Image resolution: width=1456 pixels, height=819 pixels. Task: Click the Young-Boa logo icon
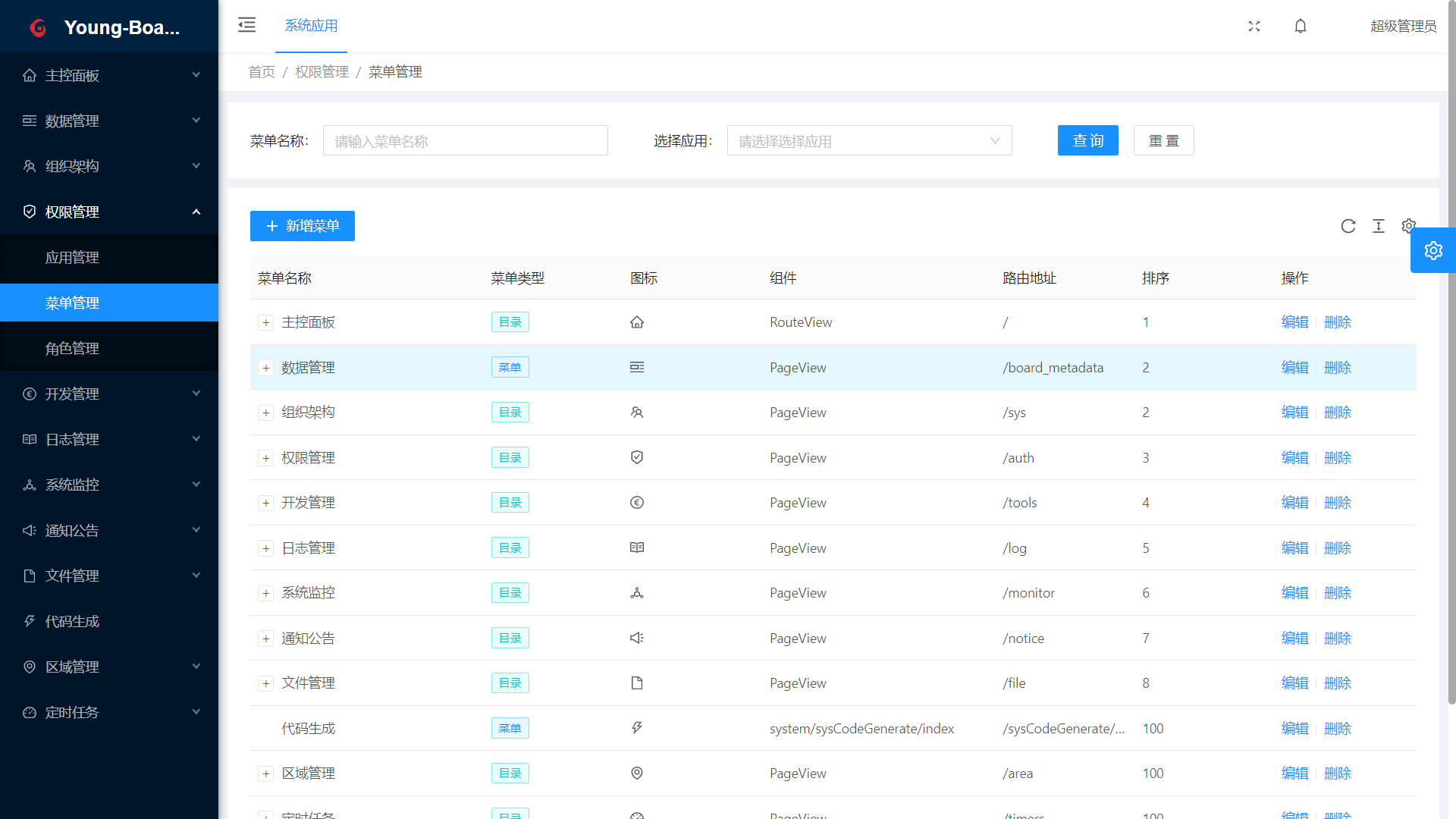click(x=38, y=28)
